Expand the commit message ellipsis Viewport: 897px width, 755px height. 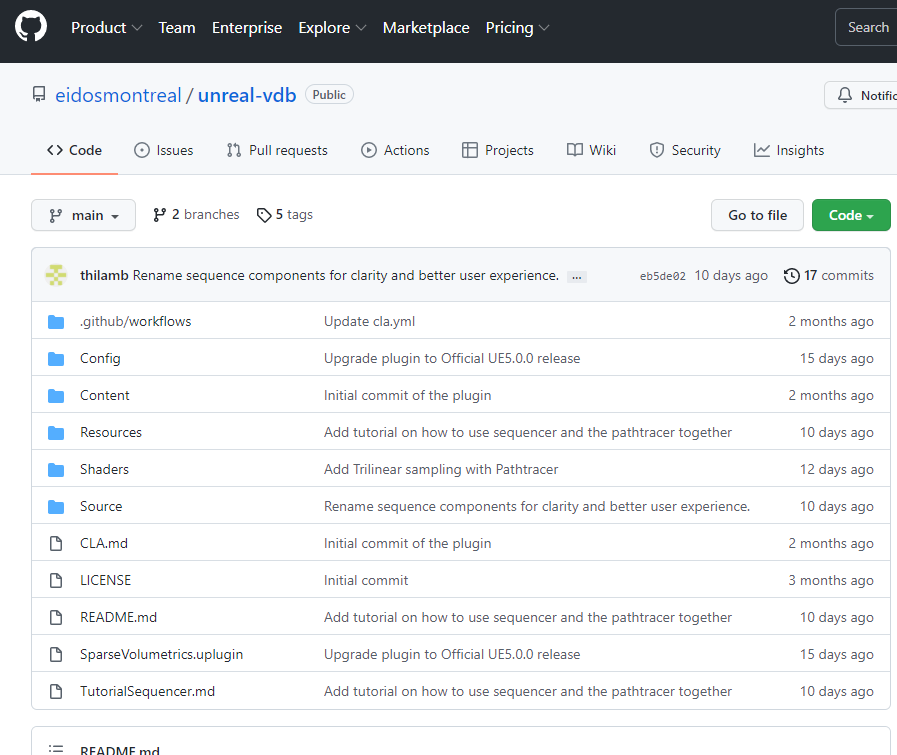point(576,277)
